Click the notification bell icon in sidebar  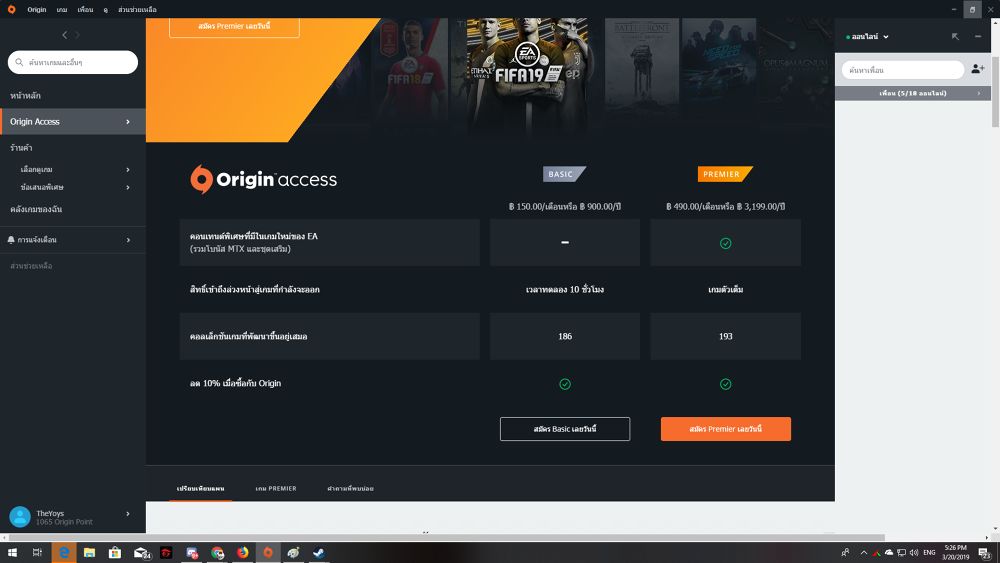pyautogui.click(x=11, y=240)
